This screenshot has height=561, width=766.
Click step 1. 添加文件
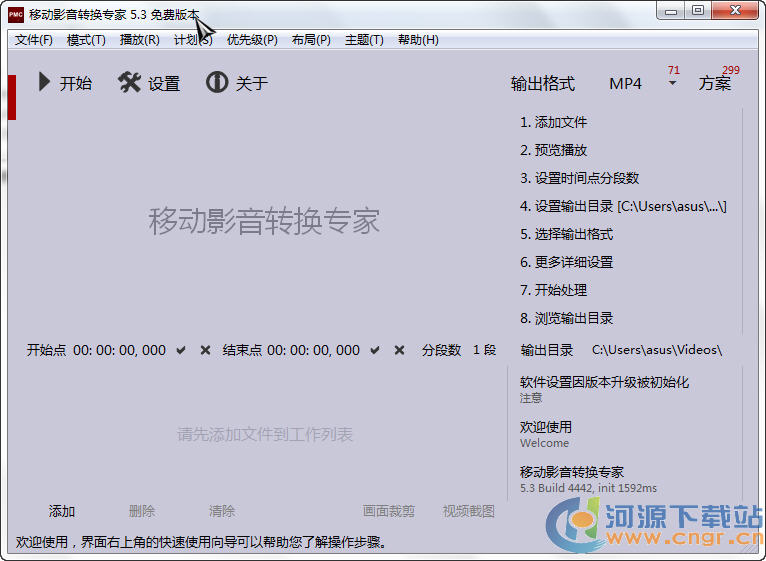[553, 122]
